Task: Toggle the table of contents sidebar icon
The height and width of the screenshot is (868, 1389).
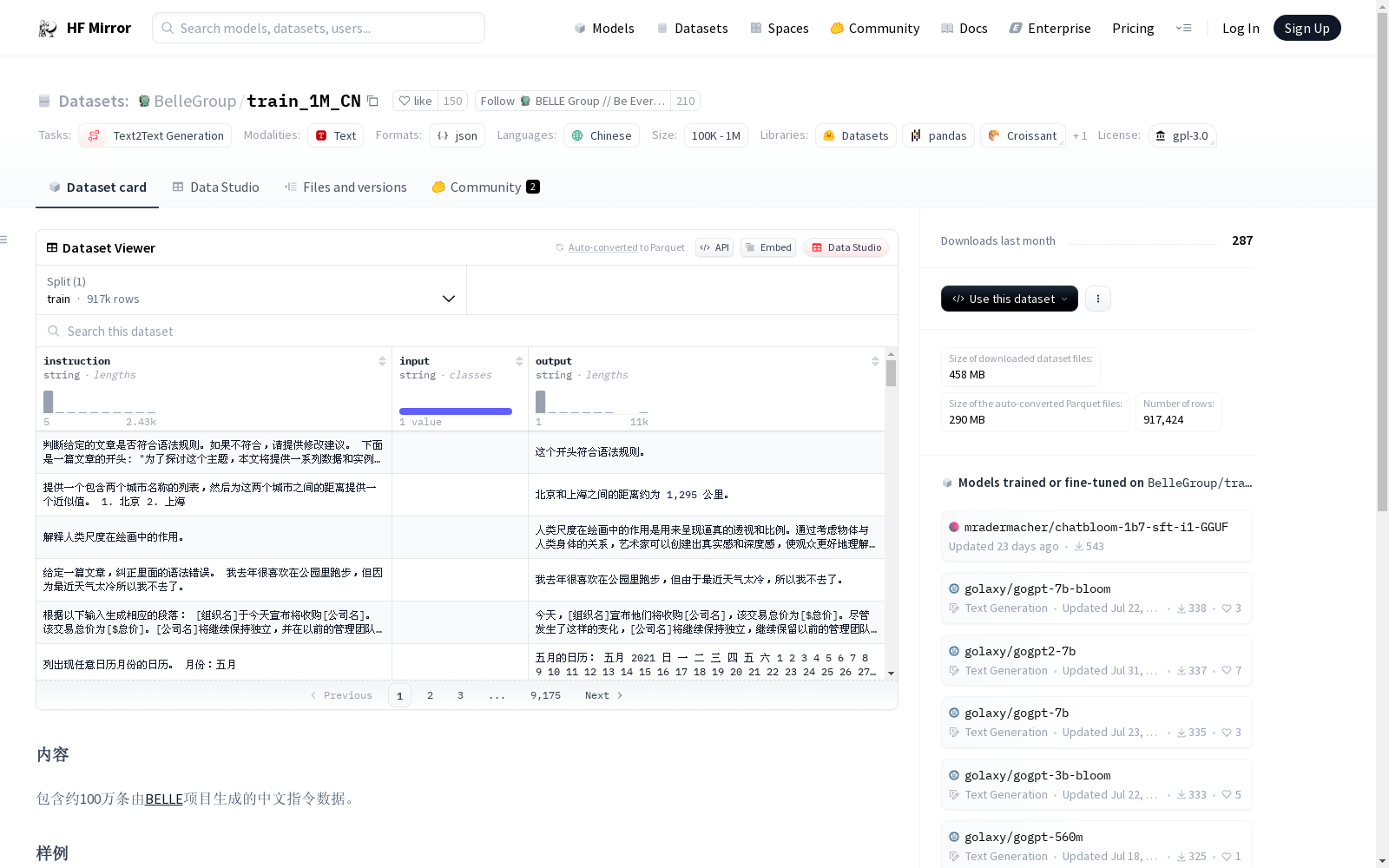Action: click(x=4, y=240)
